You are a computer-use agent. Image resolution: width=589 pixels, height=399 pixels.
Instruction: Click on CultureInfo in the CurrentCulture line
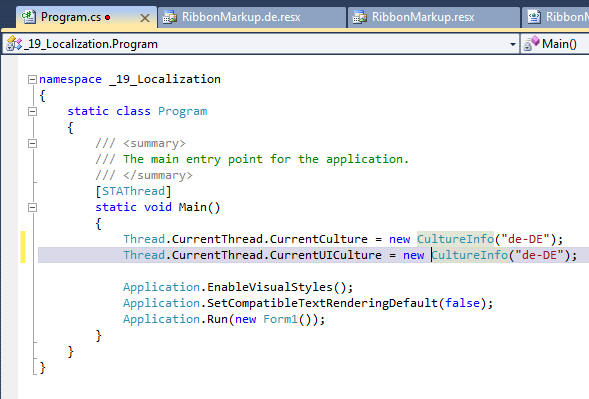[x=455, y=239]
